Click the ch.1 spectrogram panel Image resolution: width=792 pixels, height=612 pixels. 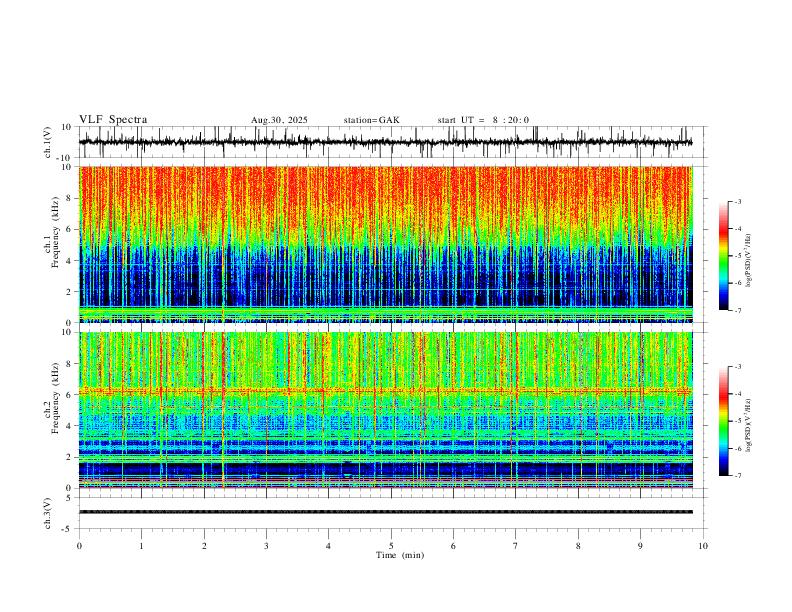pyautogui.click(x=386, y=244)
